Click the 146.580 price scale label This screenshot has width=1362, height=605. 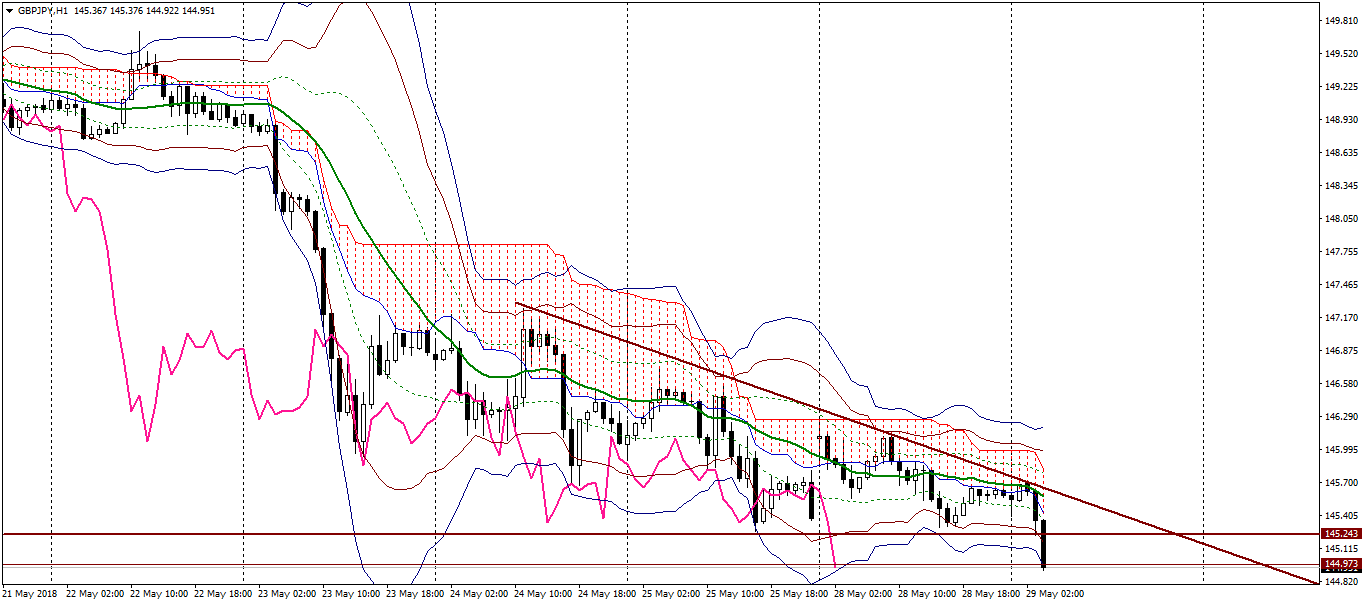pyautogui.click(x=1340, y=383)
